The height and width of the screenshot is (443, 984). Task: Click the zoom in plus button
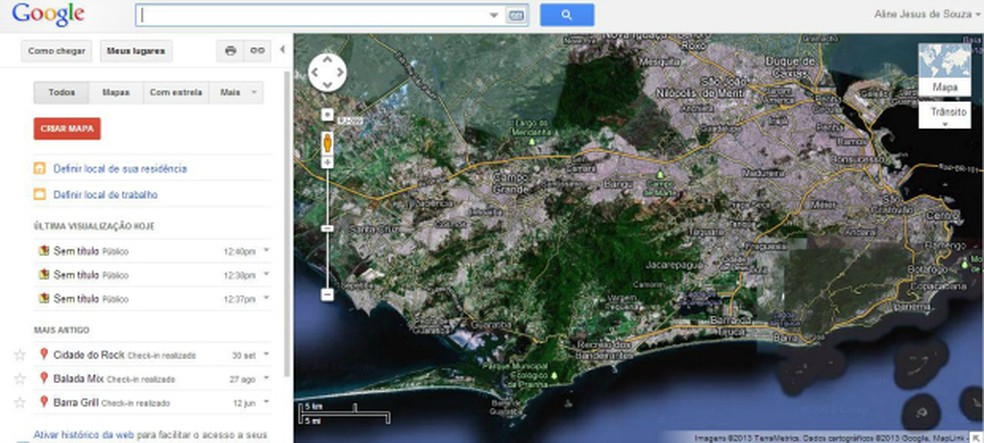[x=327, y=115]
